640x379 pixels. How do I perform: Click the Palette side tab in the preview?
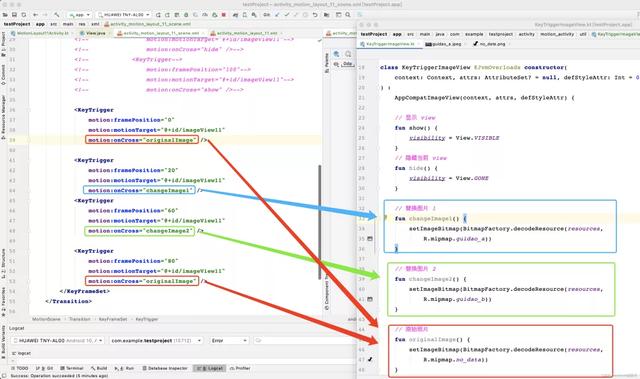[x=327, y=62]
